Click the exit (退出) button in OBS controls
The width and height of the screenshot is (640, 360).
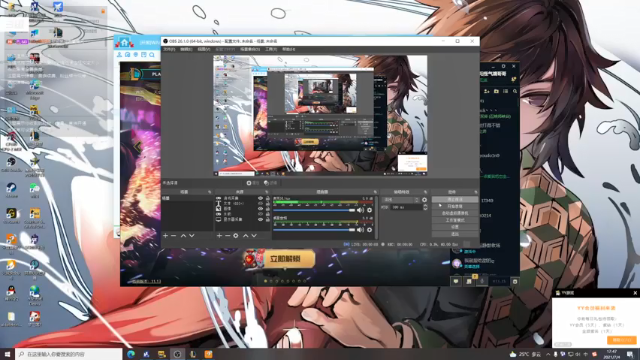point(455,234)
